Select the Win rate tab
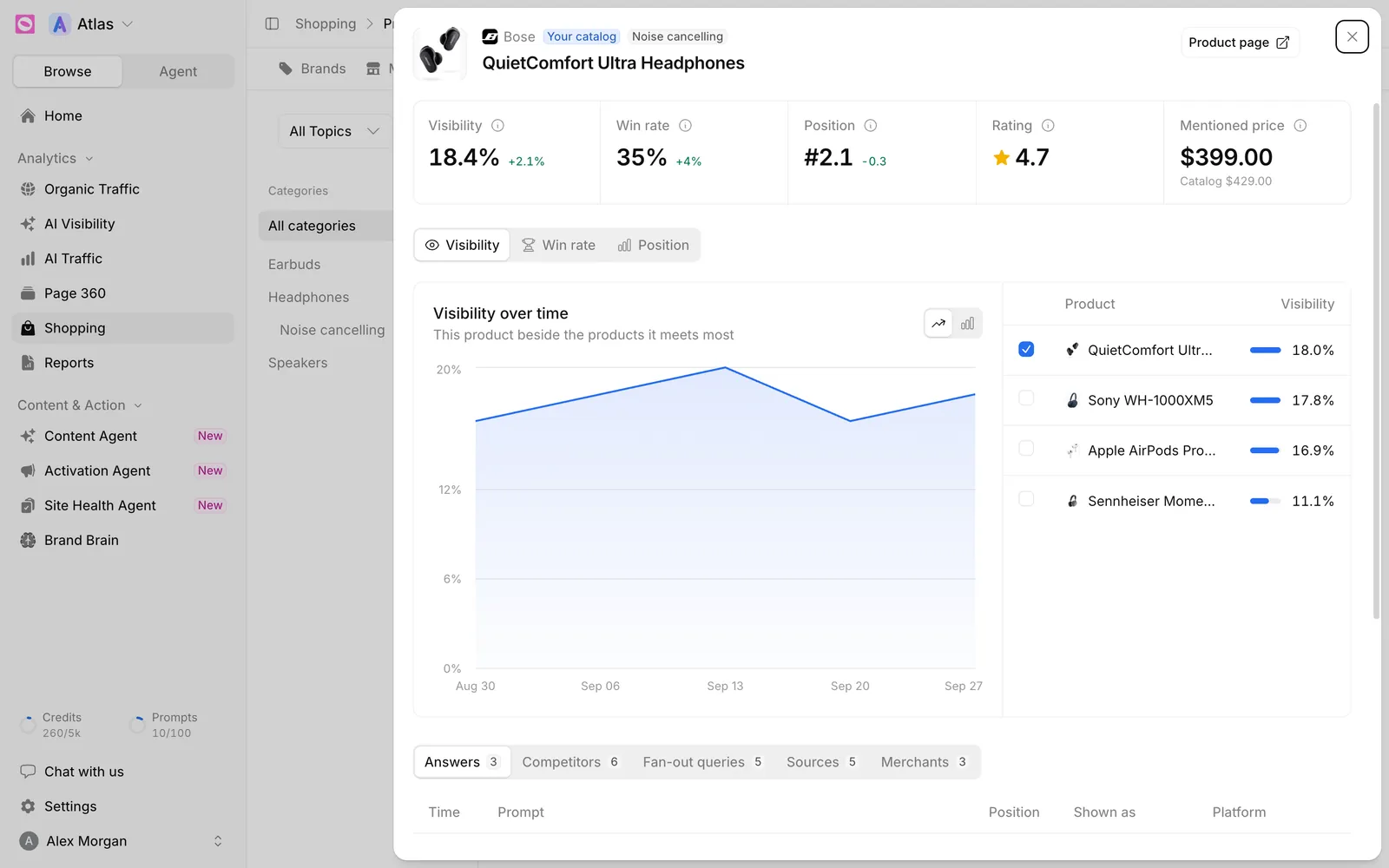Image resolution: width=1389 pixels, height=868 pixels. 559,246
